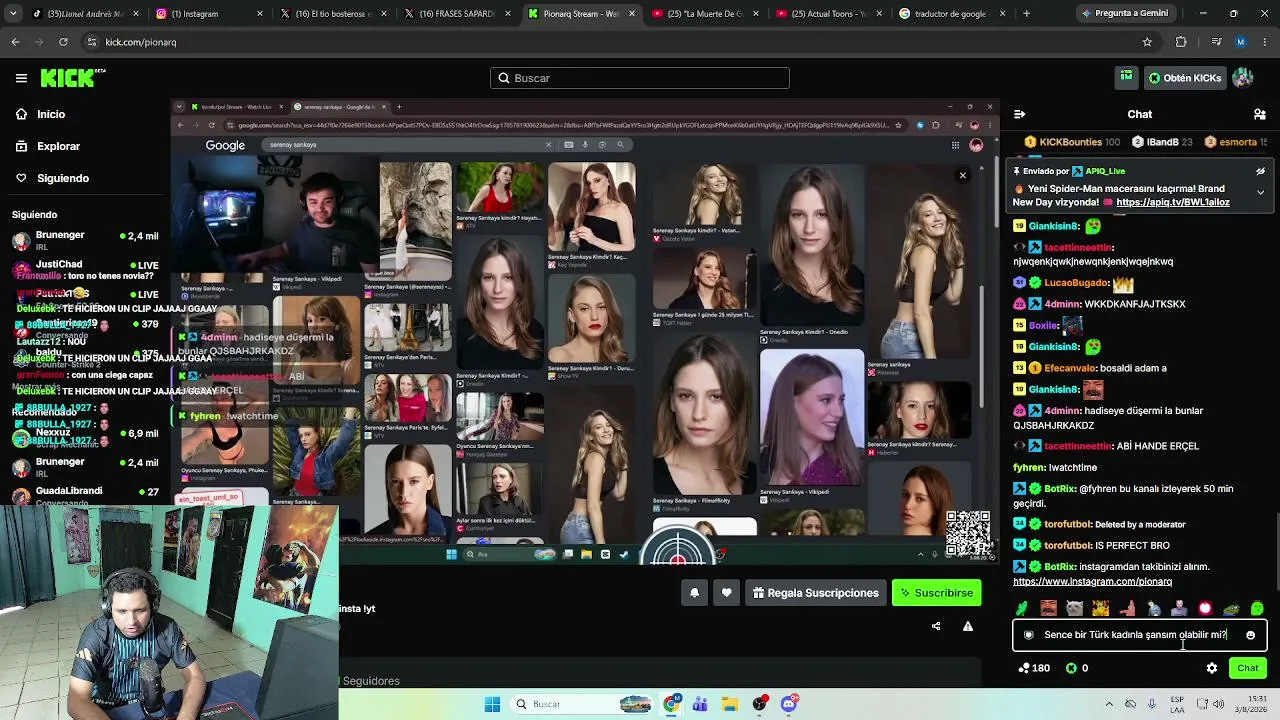Image resolution: width=1280 pixels, height=720 pixels.
Task: Open the Chrome profile M avatar
Action: [x=1241, y=42]
